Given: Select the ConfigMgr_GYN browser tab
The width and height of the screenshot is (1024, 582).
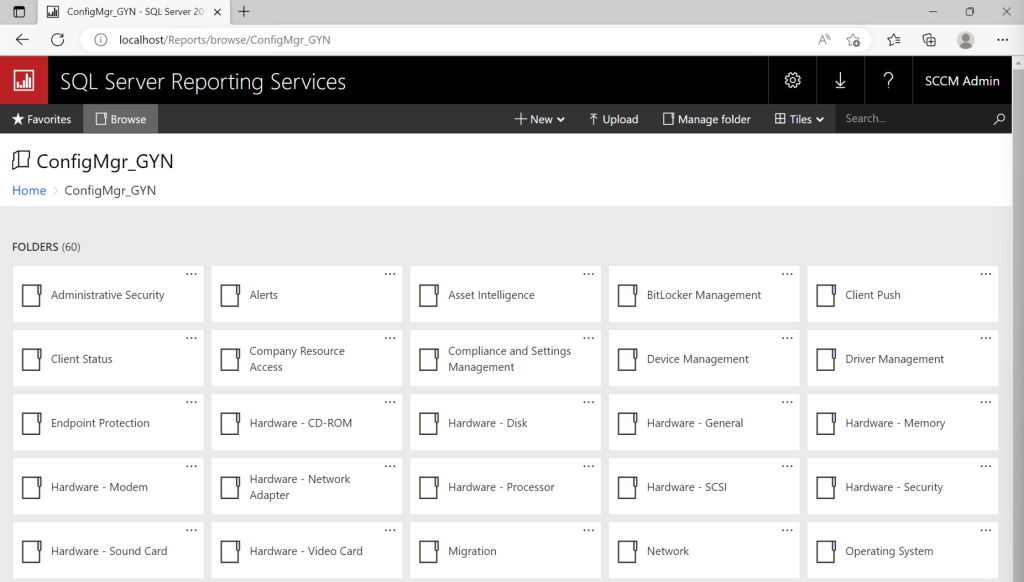Looking at the screenshot, I should click(135, 12).
